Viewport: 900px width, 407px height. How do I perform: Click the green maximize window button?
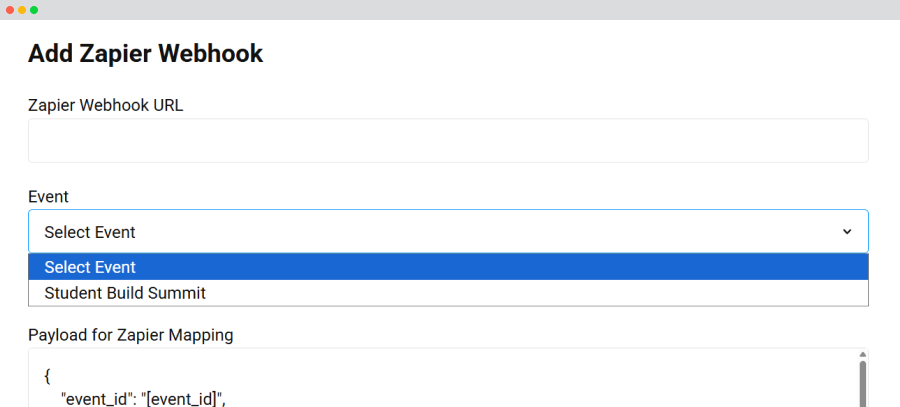tap(34, 10)
